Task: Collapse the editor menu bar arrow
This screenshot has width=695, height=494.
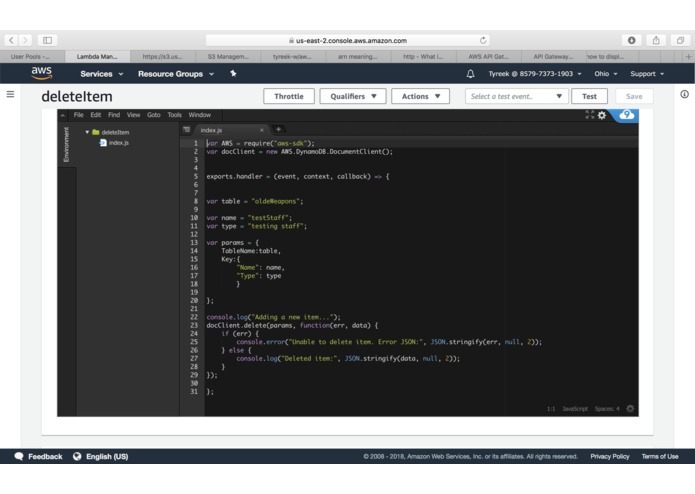Action: coord(63,115)
